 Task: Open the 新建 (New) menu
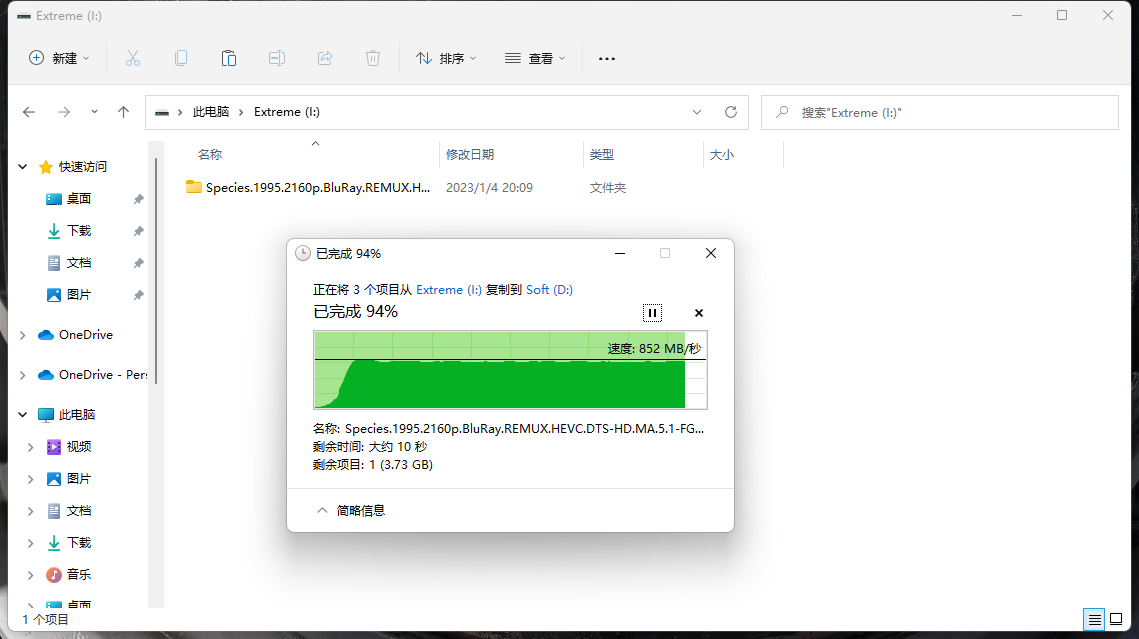pyautogui.click(x=59, y=58)
